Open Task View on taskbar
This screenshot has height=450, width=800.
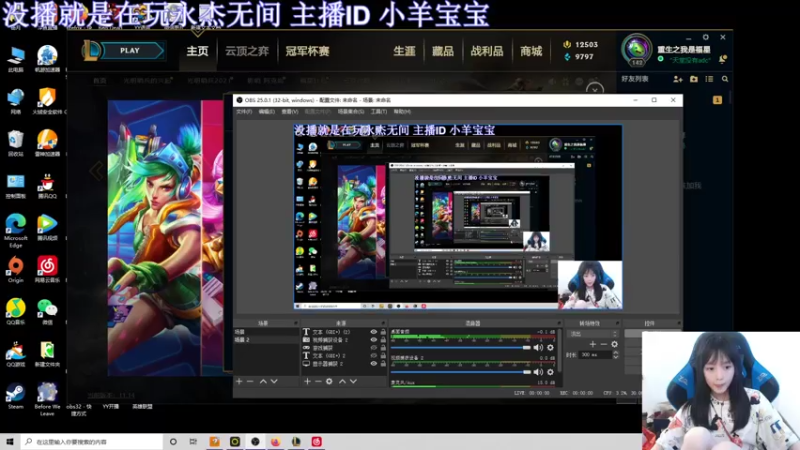[x=193, y=441]
